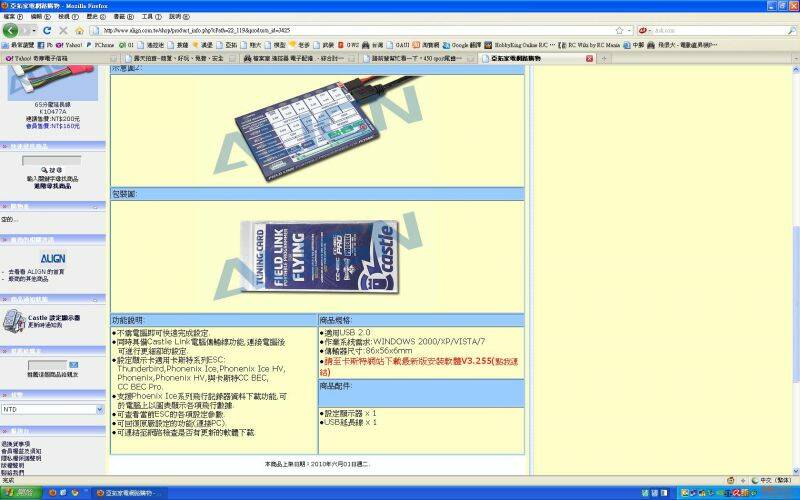
Task: Open the NTD currency dropdown
Action: click(x=53, y=410)
